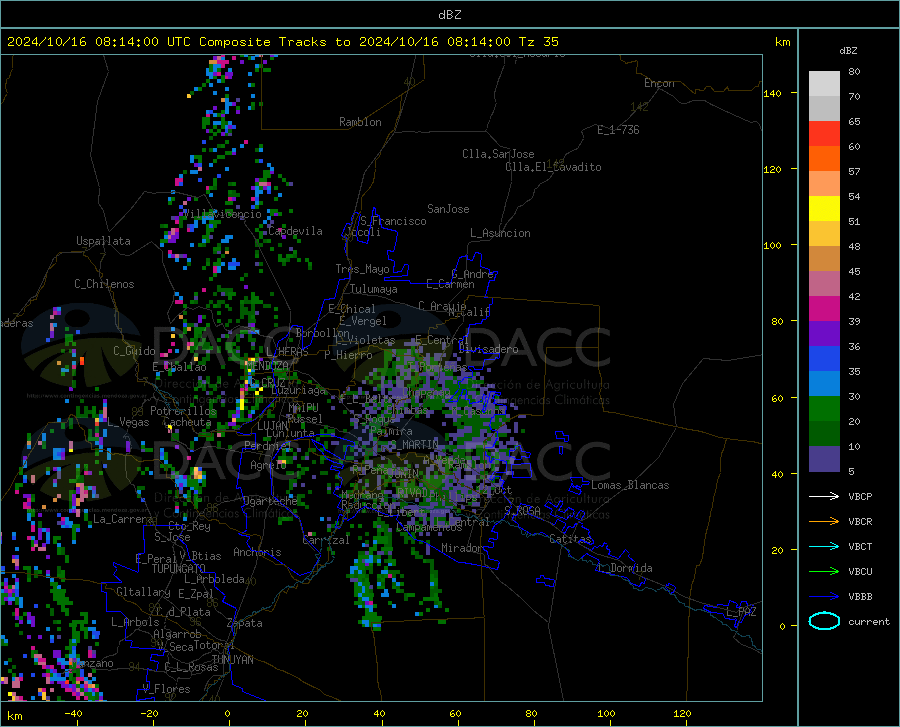Click the 'MENDOZA' city label

point(267,365)
